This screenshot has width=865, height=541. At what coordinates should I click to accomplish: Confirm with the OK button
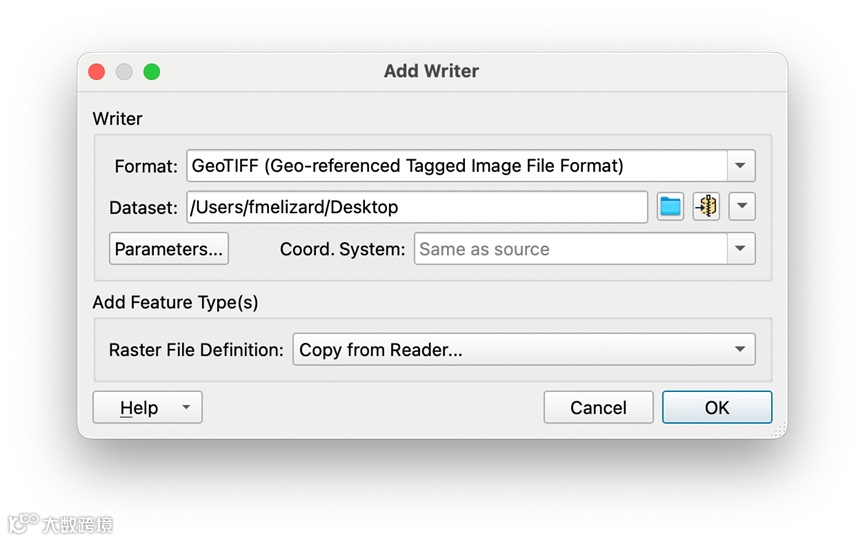pos(716,408)
